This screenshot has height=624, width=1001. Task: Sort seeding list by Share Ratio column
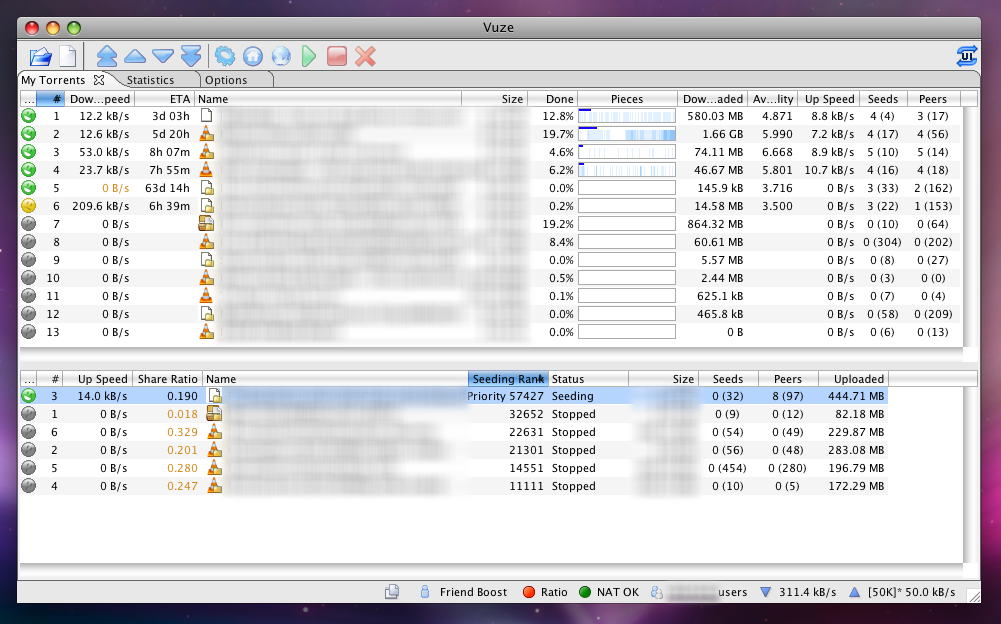click(x=166, y=378)
